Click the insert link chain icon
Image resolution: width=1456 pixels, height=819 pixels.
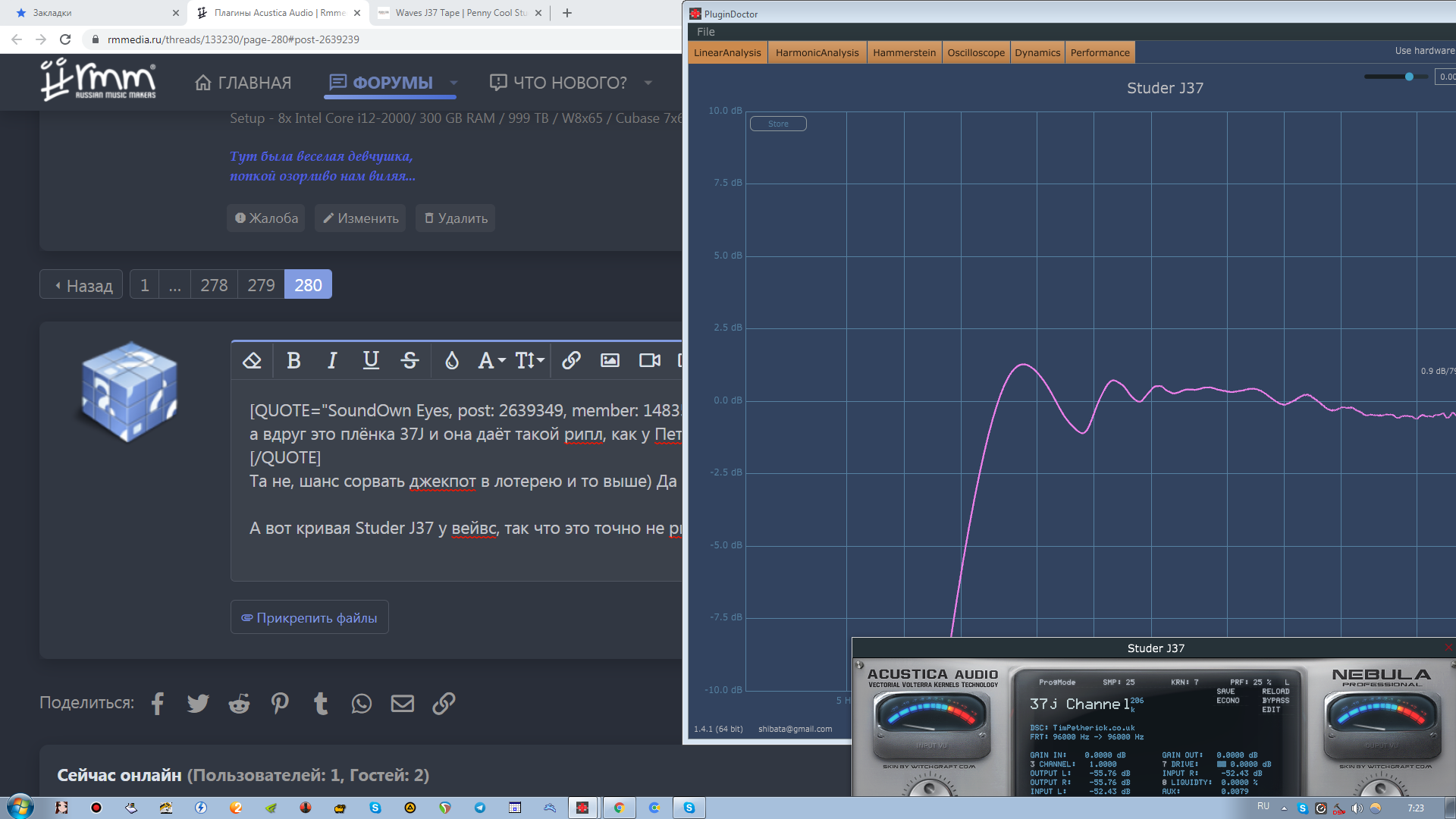tap(571, 360)
